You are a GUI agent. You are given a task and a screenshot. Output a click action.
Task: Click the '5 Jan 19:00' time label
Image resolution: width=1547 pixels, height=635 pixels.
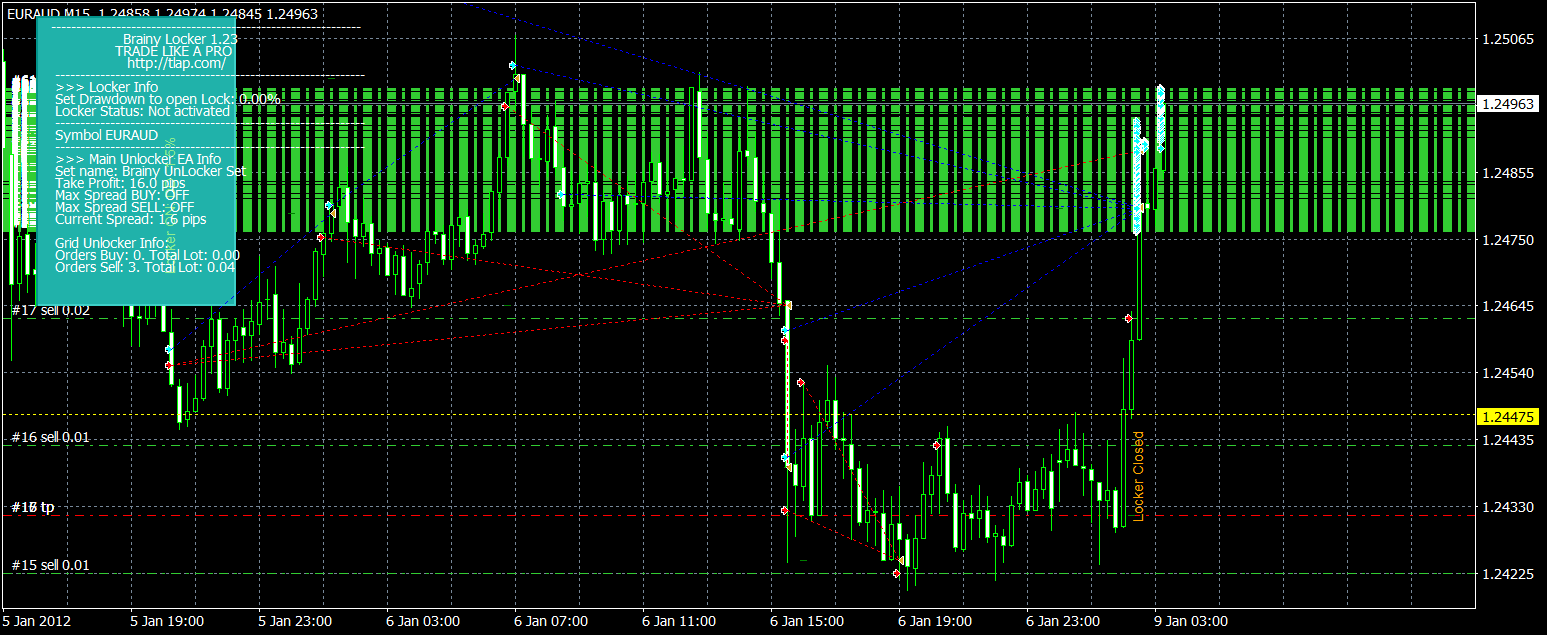coord(167,621)
